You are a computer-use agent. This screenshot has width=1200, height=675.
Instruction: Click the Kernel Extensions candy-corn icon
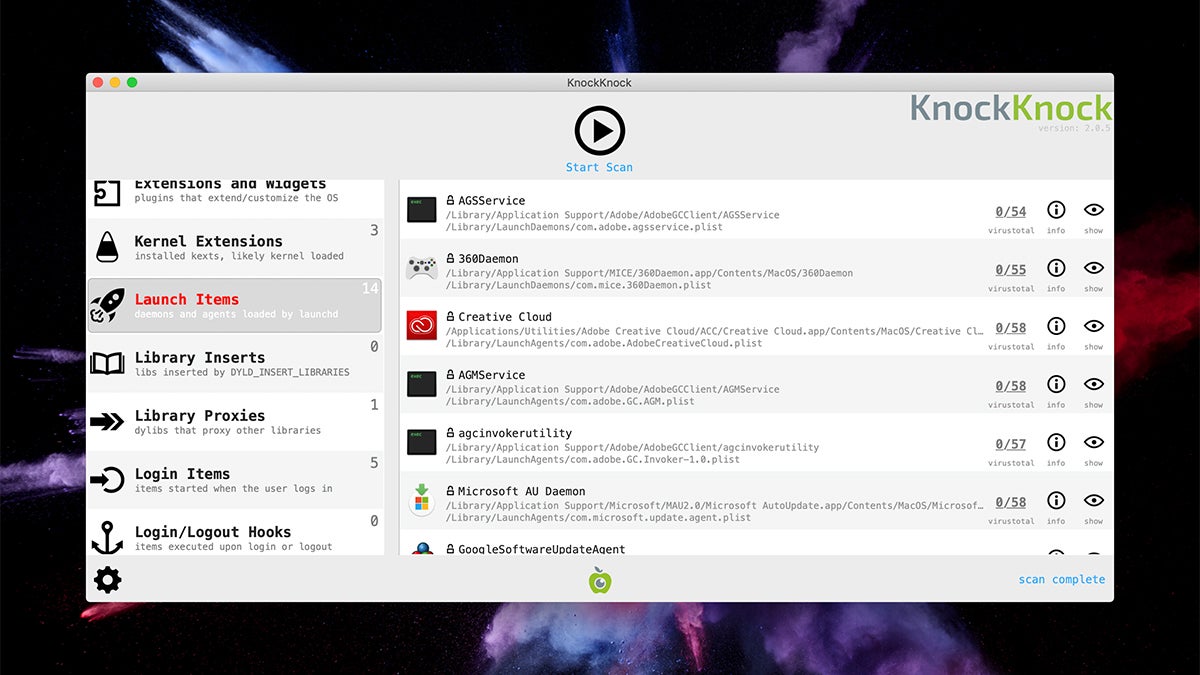pyautogui.click(x=108, y=247)
